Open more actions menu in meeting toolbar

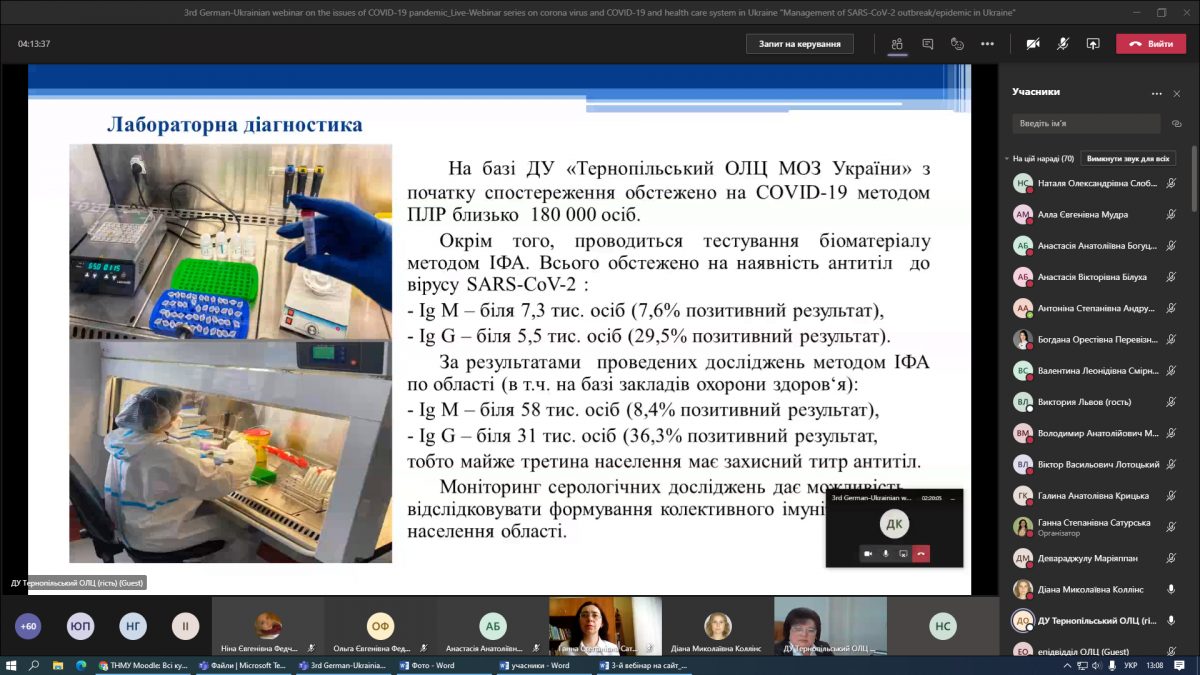coord(987,44)
